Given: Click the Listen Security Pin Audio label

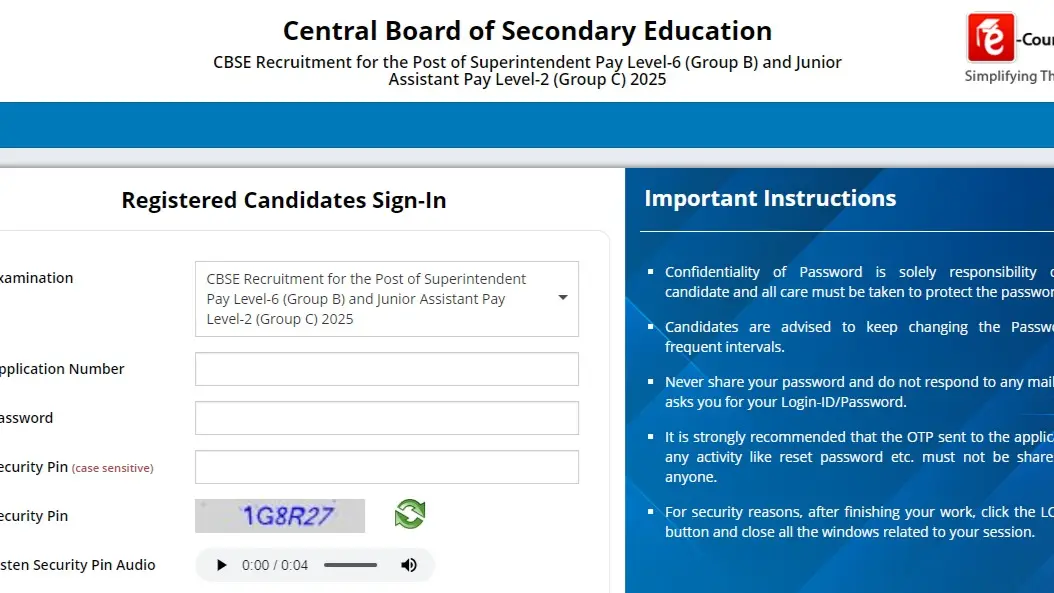Looking at the screenshot, I should [x=80, y=564].
